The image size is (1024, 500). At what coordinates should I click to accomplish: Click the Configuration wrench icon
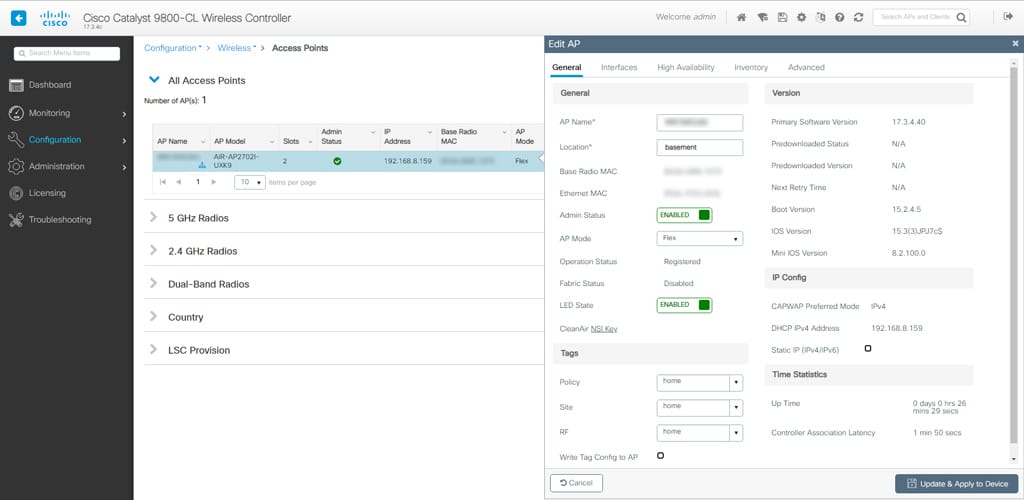(16, 140)
